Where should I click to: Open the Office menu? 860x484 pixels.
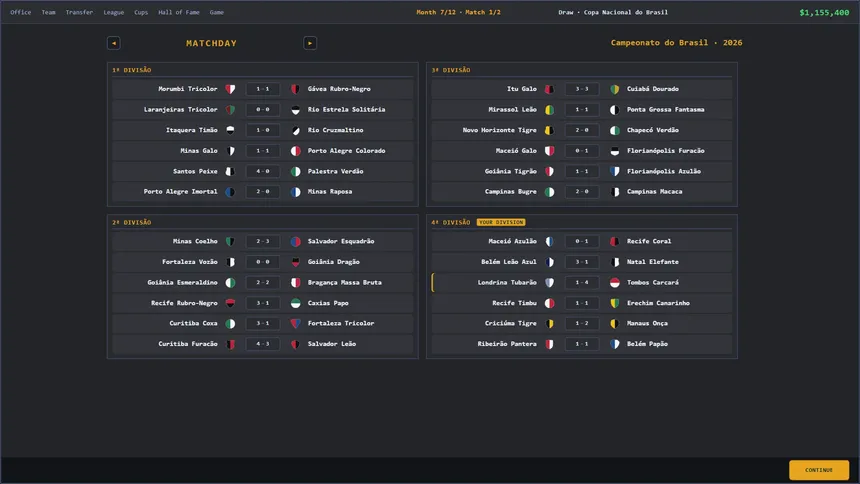20,12
